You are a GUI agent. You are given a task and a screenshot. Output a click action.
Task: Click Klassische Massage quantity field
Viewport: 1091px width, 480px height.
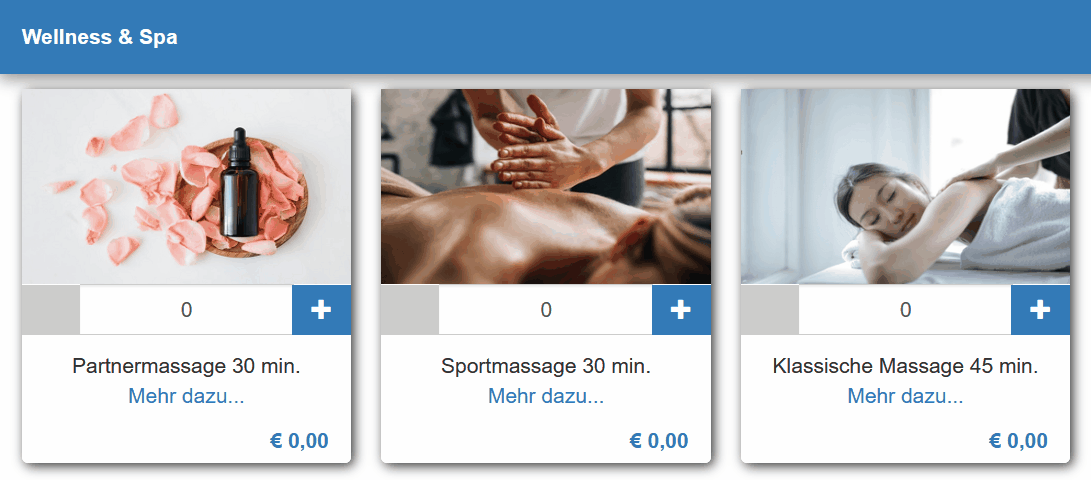[x=905, y=310]
